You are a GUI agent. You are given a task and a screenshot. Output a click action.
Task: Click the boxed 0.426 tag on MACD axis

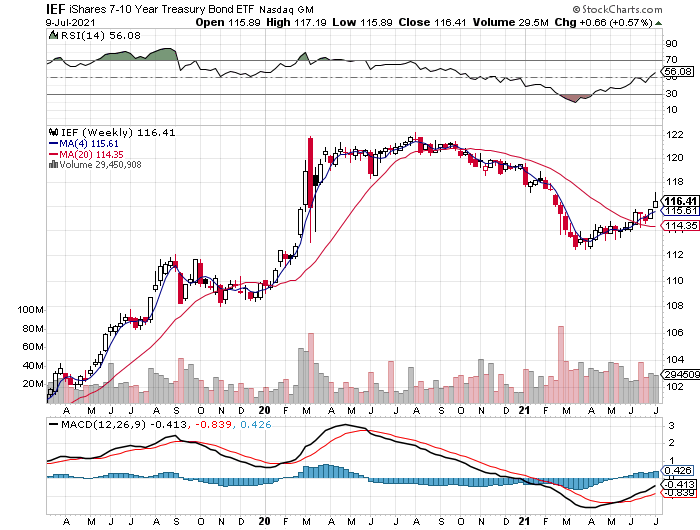[678, 471]
